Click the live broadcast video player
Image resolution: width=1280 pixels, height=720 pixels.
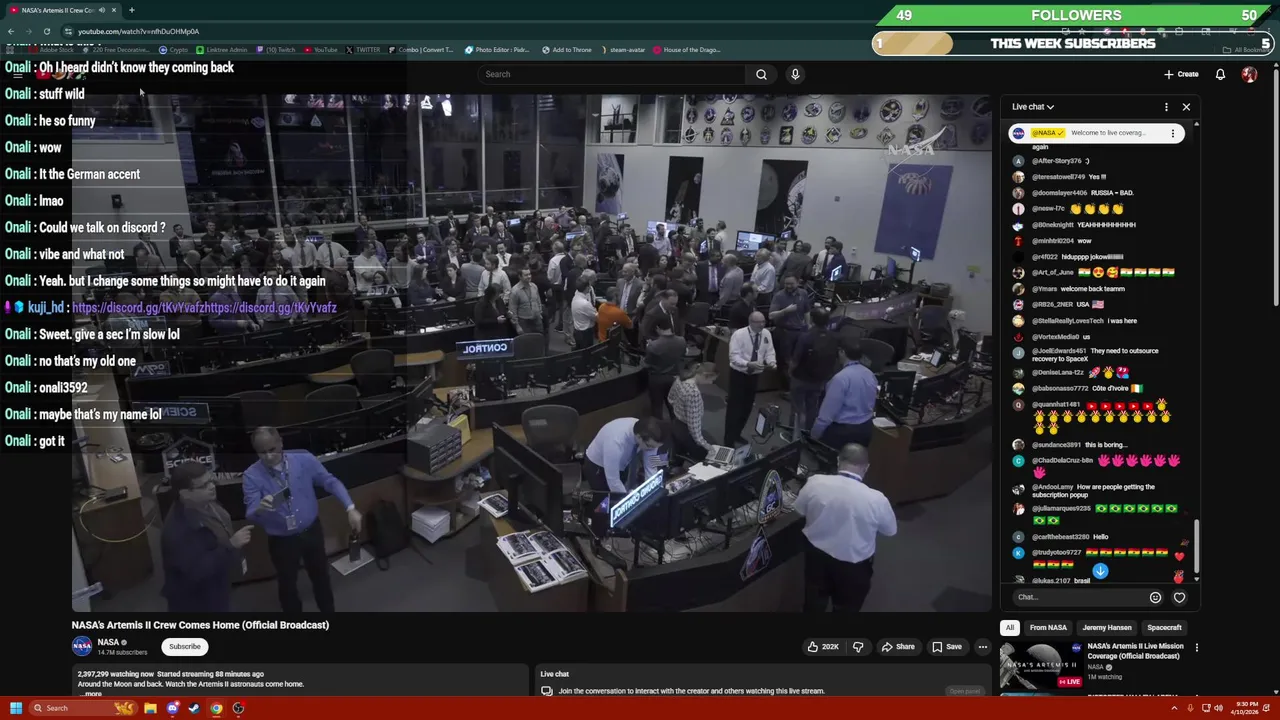point(532,353)
